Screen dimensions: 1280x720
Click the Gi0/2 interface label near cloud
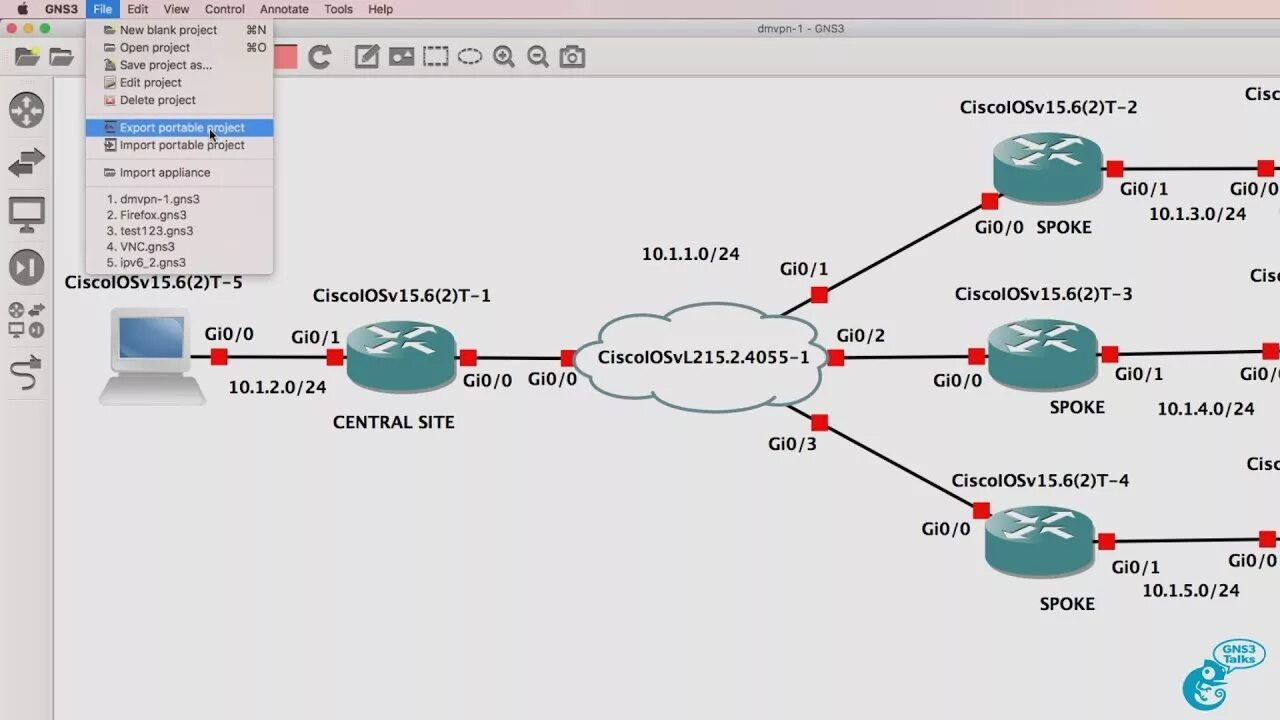coord(861,335)
